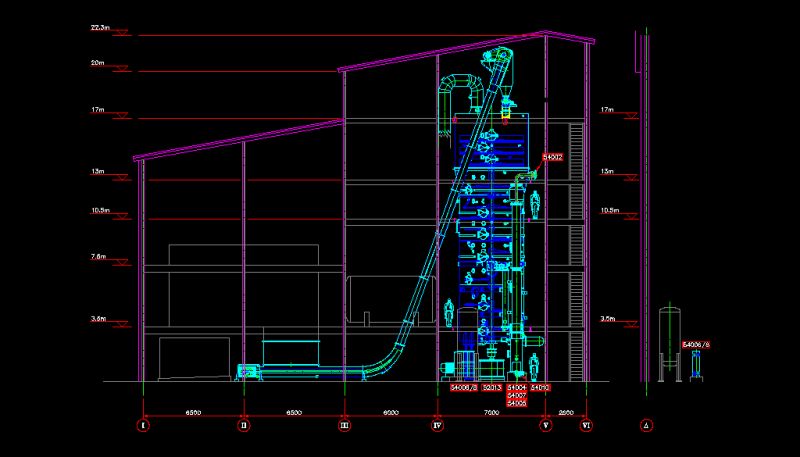The height and width of the screenshot is (457, 800).
Task: Click the equipment tag 54004
Action: pos(517,387)
